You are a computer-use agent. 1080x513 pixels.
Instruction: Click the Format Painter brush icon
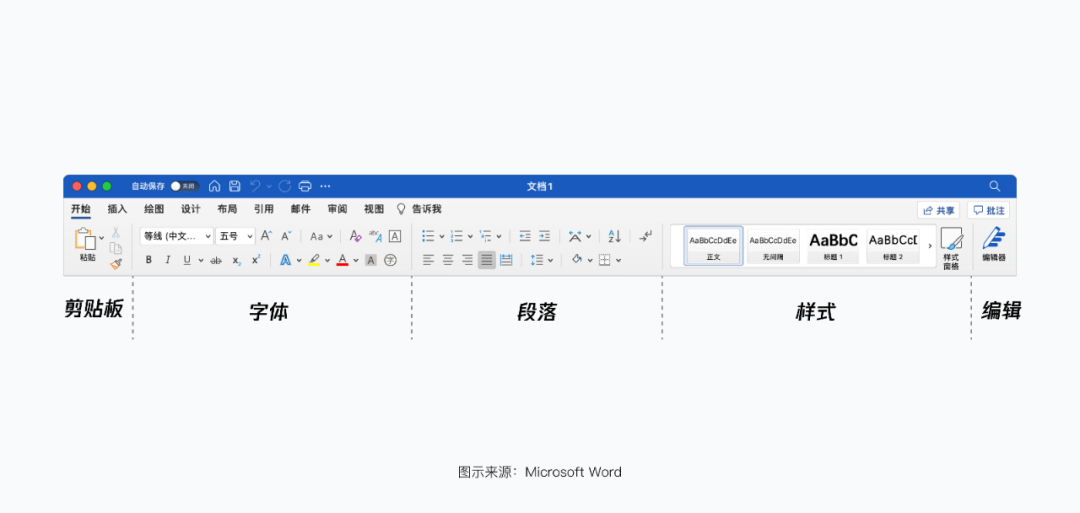116,263
